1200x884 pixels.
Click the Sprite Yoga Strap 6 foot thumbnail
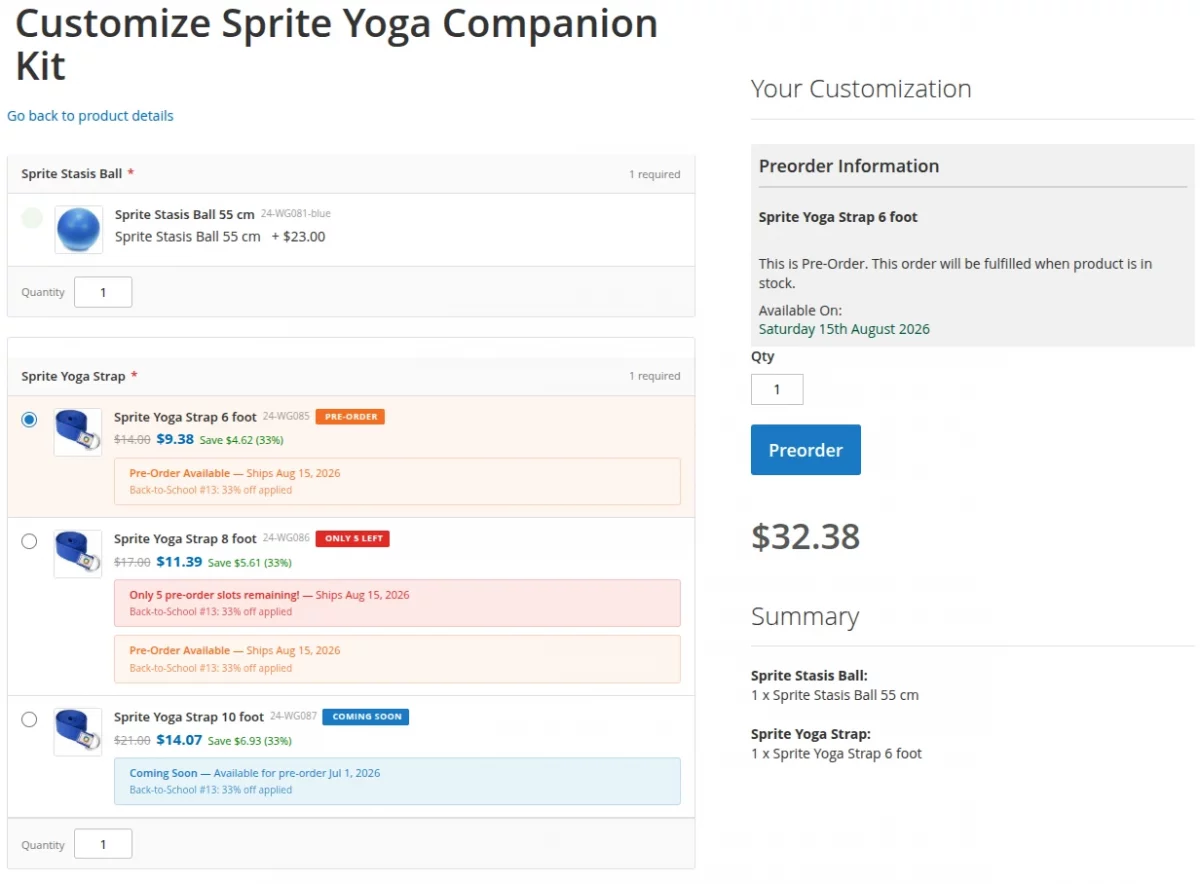78,432
